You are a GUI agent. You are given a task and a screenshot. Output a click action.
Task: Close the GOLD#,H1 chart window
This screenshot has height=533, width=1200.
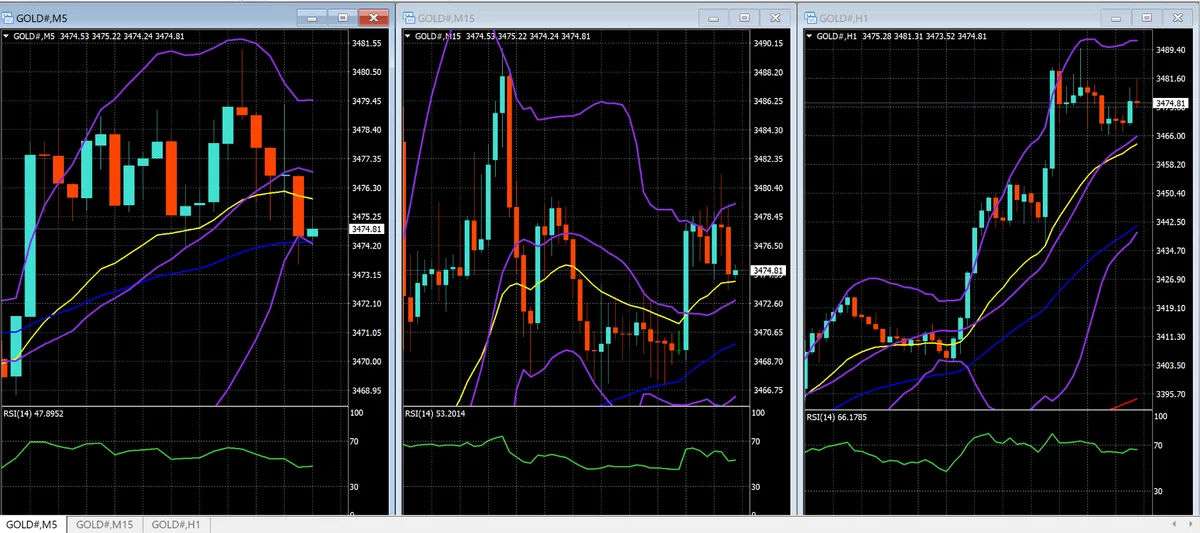click(x=1177, y=18)
